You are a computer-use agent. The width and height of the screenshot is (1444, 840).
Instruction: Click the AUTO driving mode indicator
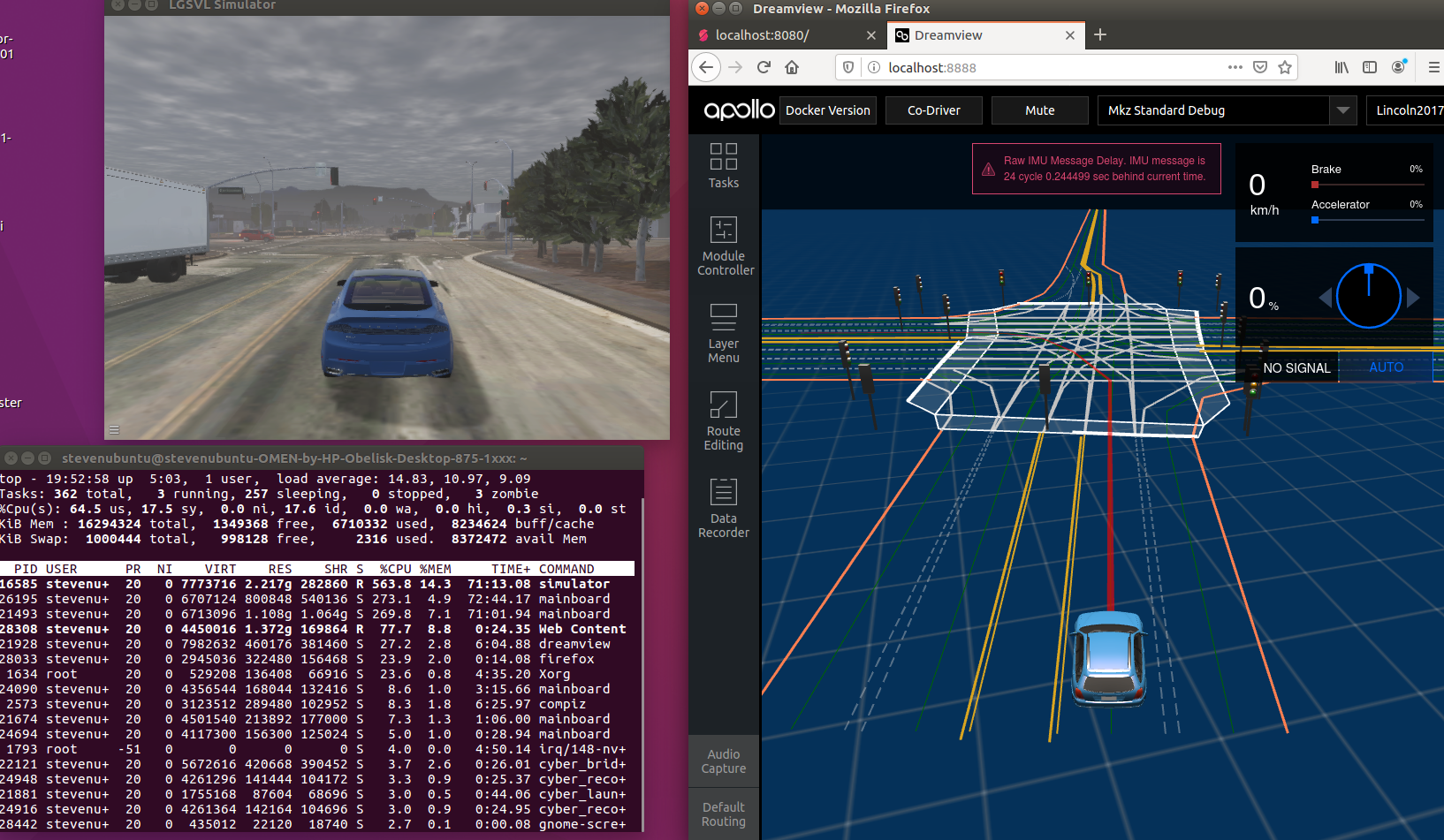pos(1386,367)
